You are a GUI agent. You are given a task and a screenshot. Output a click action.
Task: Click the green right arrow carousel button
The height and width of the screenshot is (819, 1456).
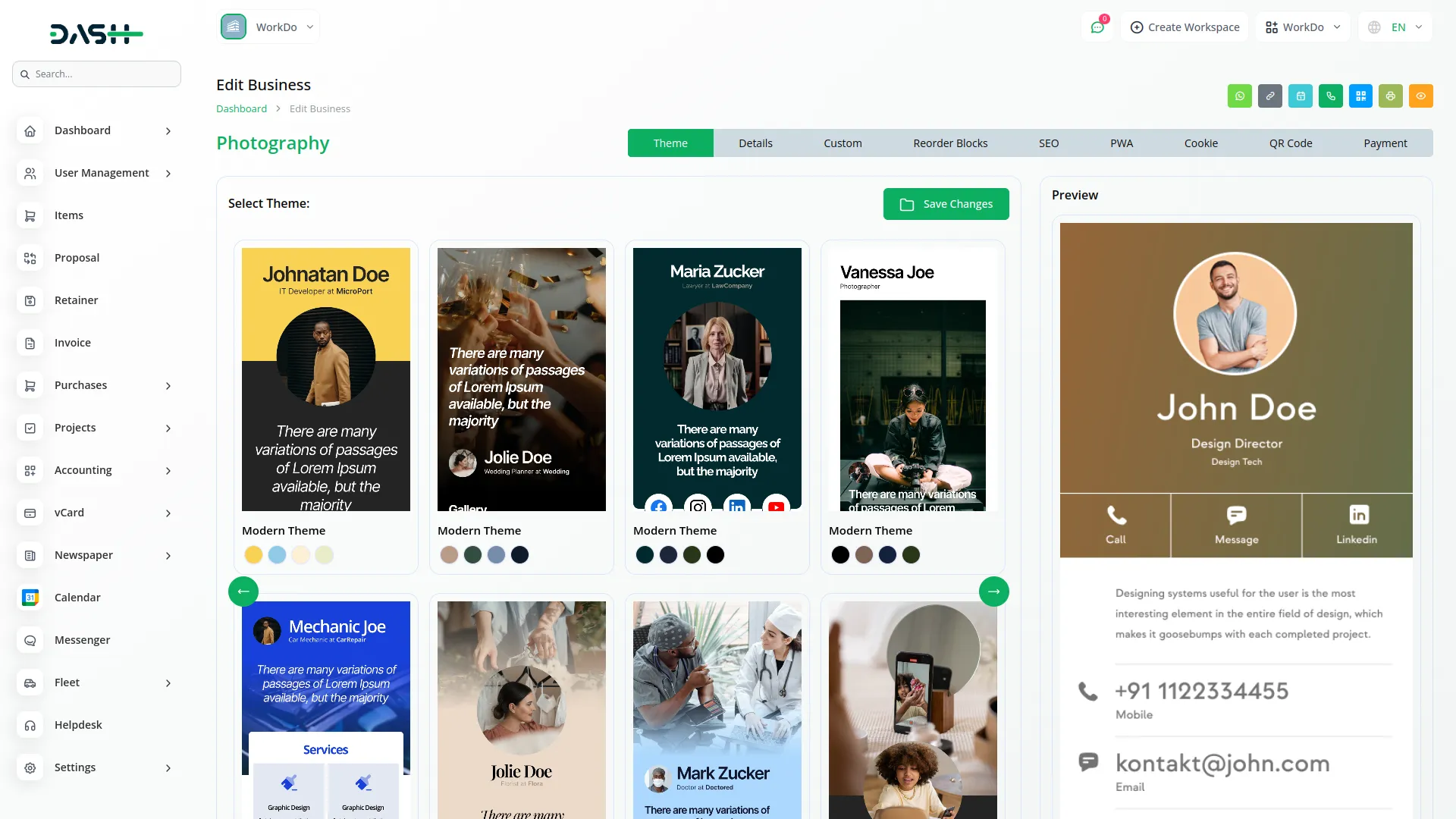pos(993,591)
